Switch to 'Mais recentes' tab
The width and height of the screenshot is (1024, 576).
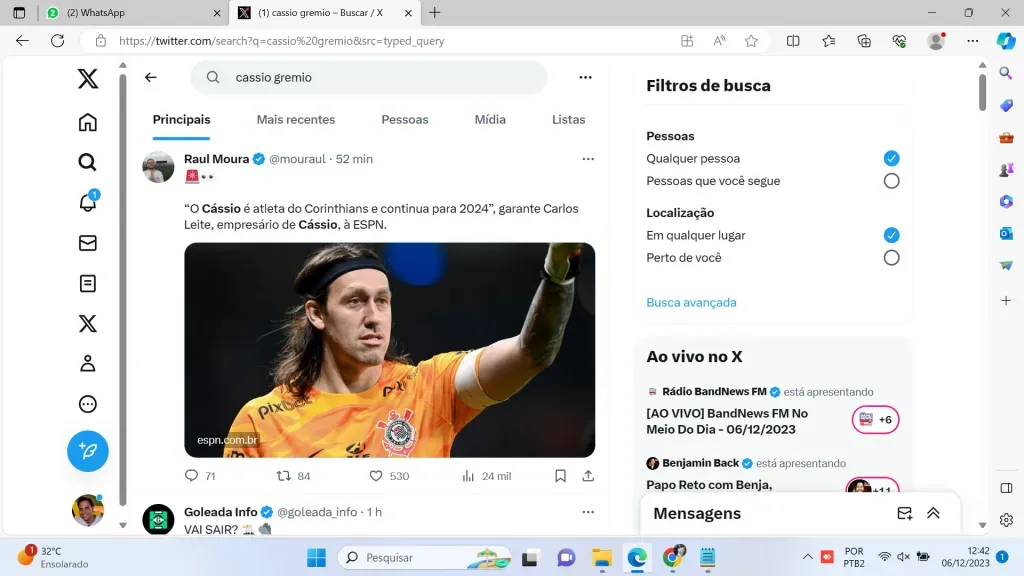click(296, 119)
